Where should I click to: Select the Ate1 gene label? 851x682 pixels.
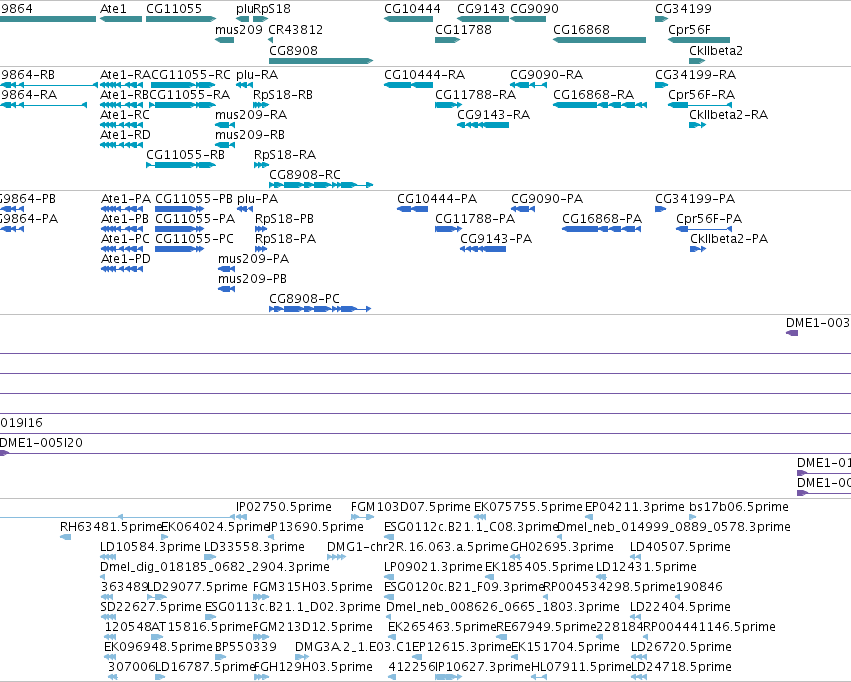(x=113, y=9)
